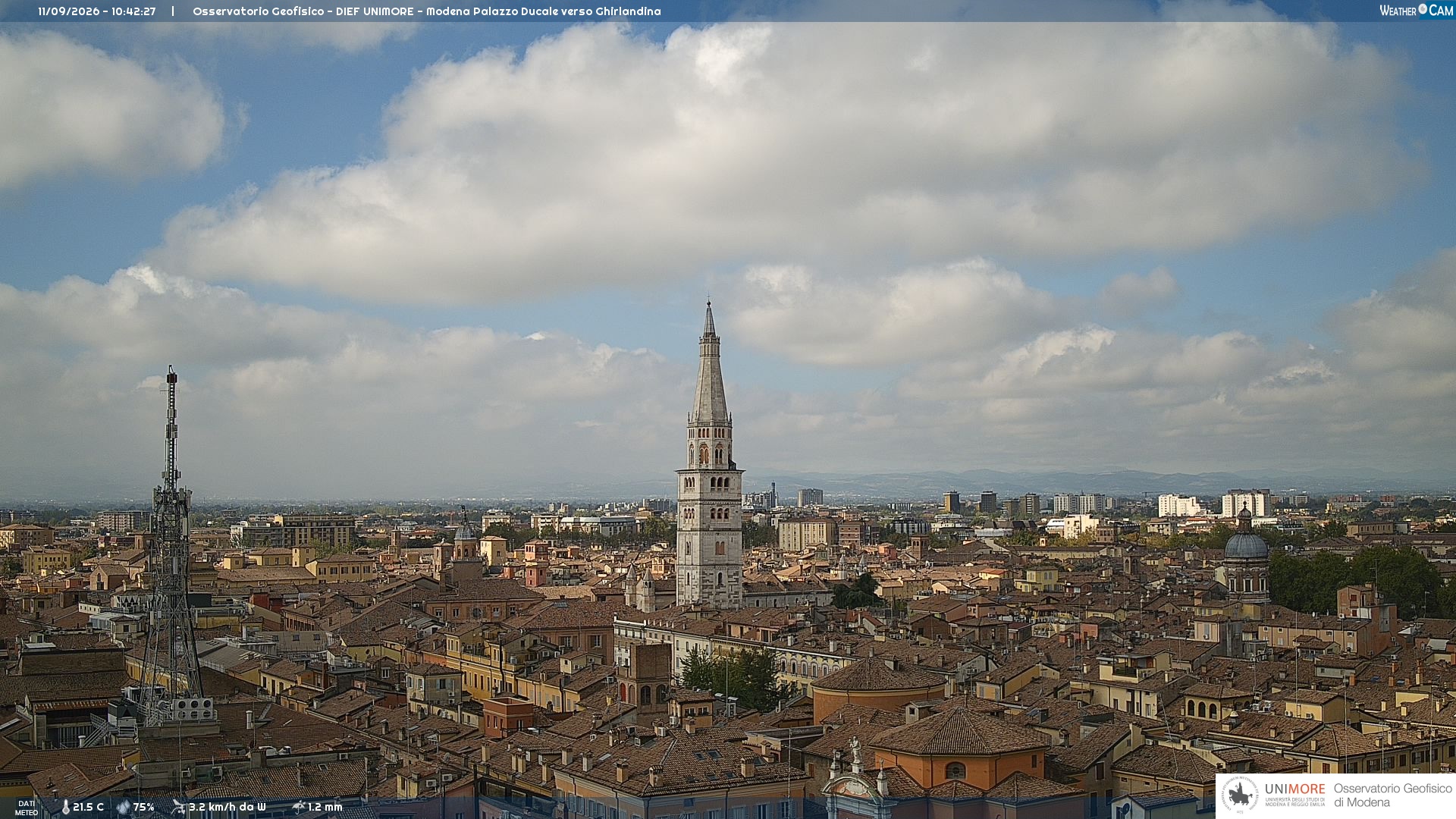Click the 3.2 km/h da W wind reading
1456x819 pixels.
tap(227, 808)
